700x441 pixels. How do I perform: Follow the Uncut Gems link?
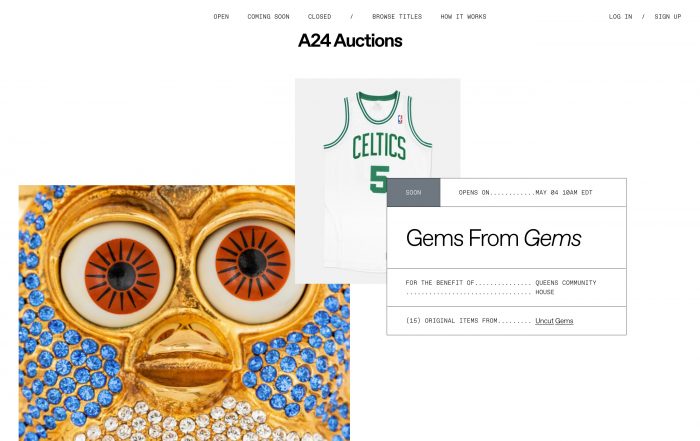[554, 321]
